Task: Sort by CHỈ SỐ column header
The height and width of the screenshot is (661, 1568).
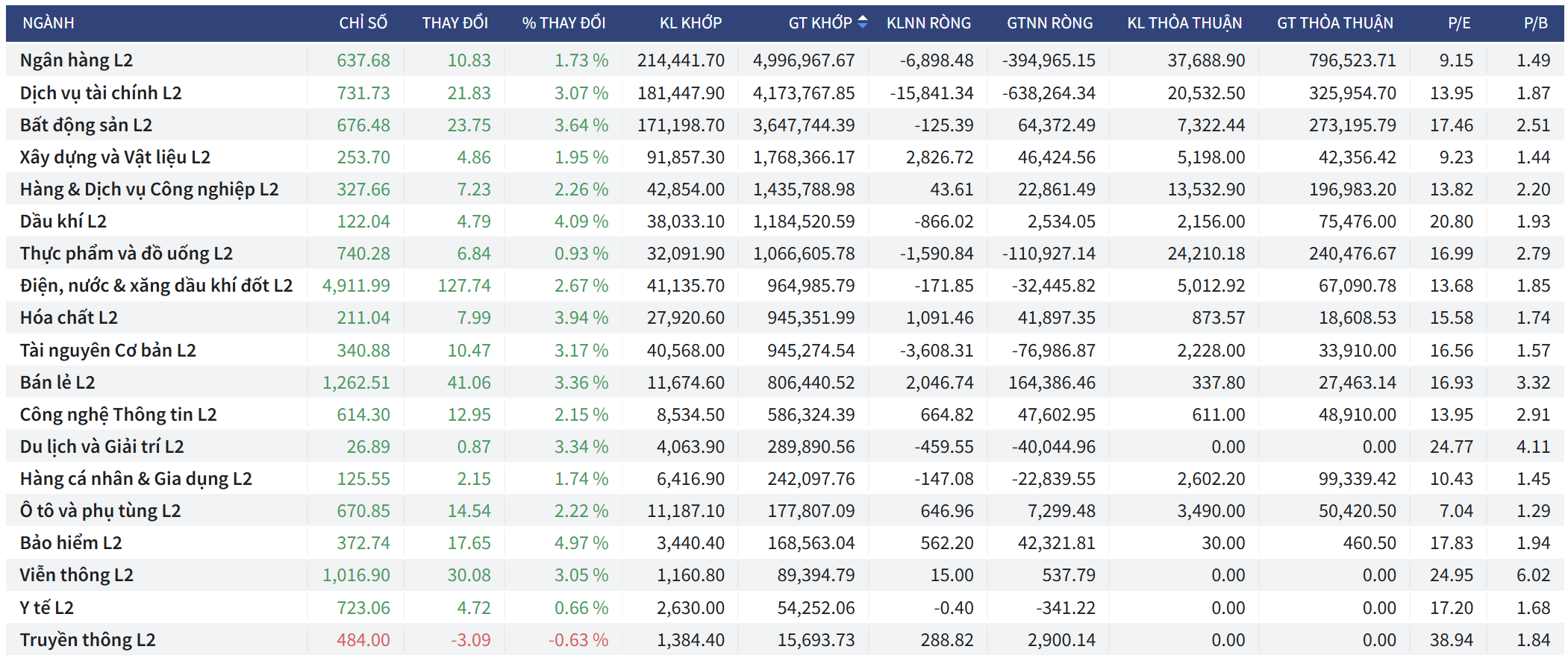Action: [x=363, y=23]
